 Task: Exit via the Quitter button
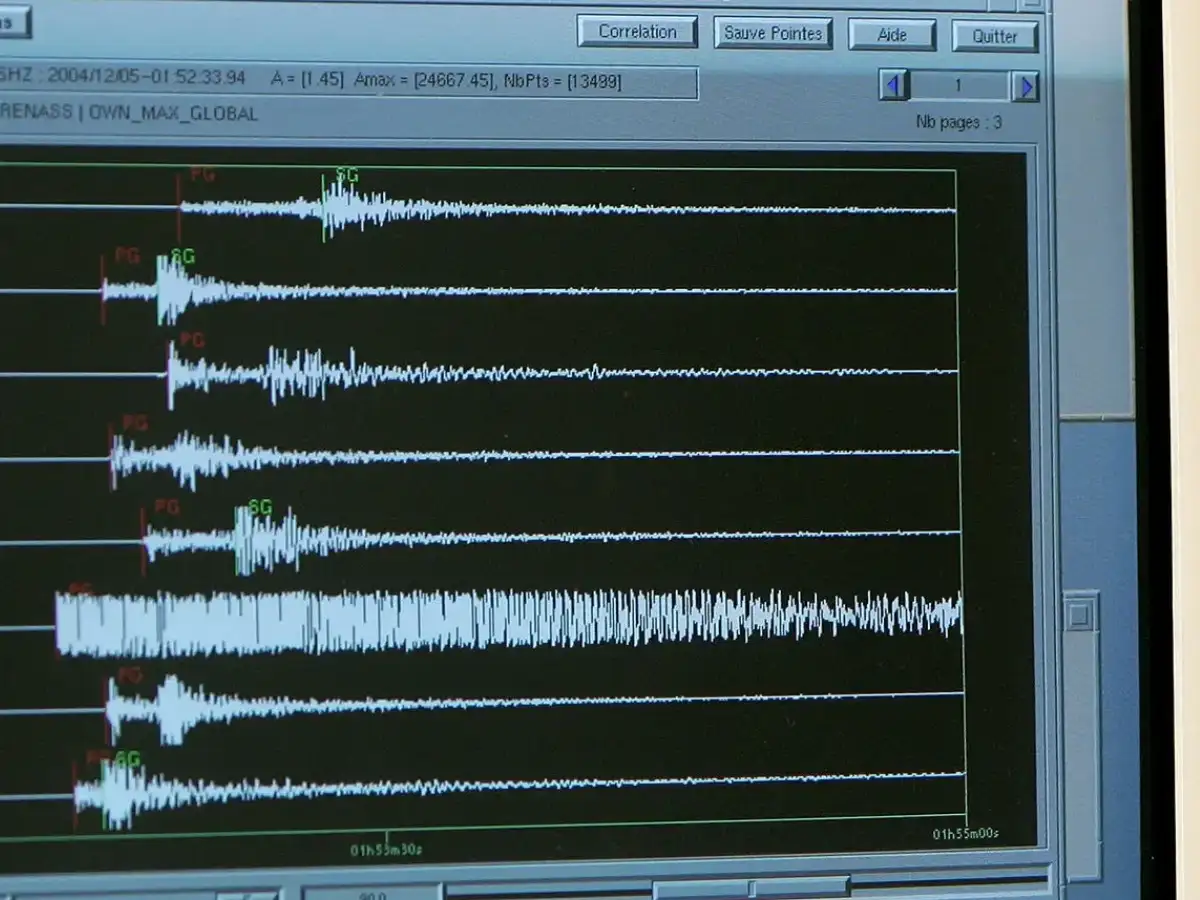tap(995, 36)
